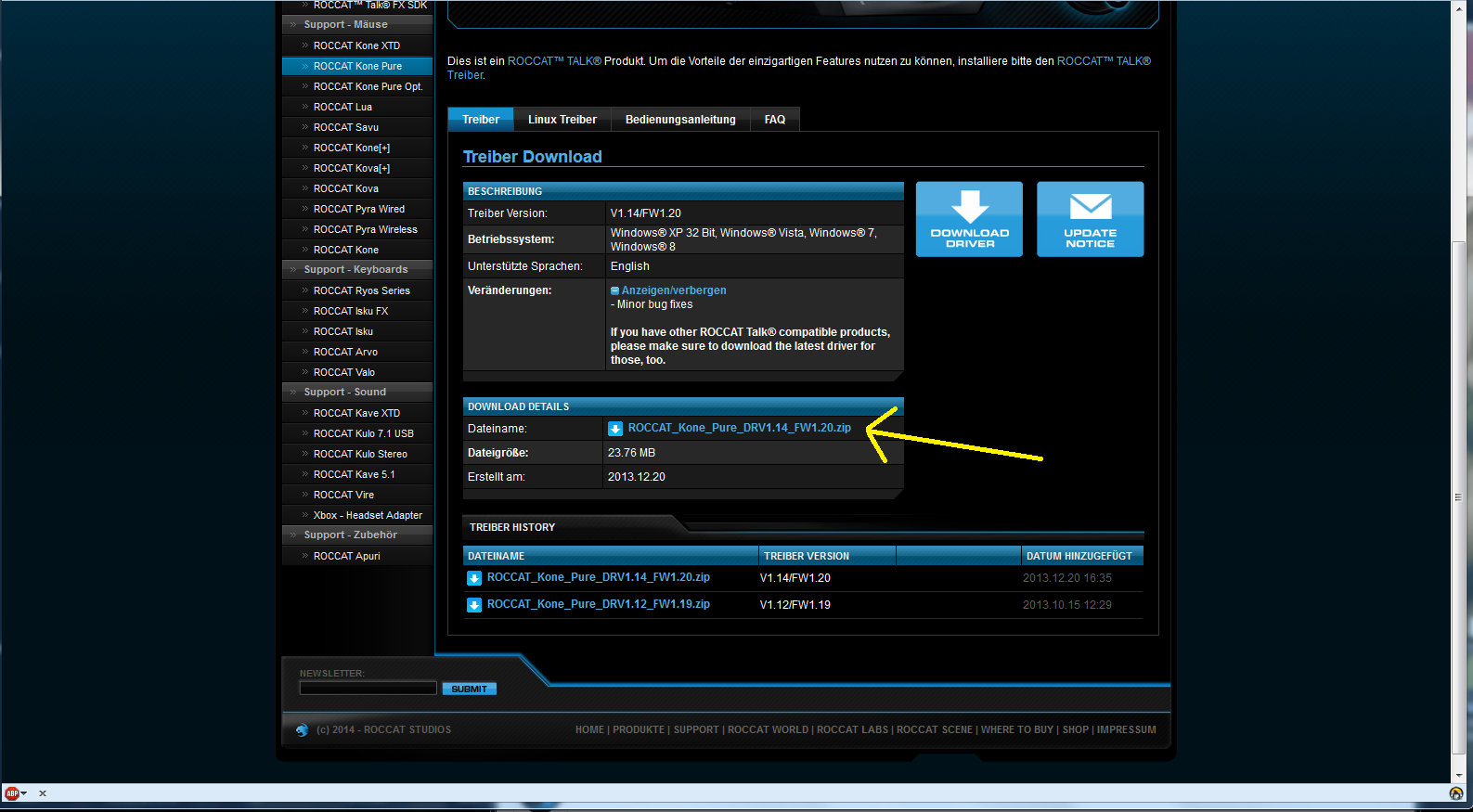Click the Anzeigen/verbergen link

[x=674, y=290]
